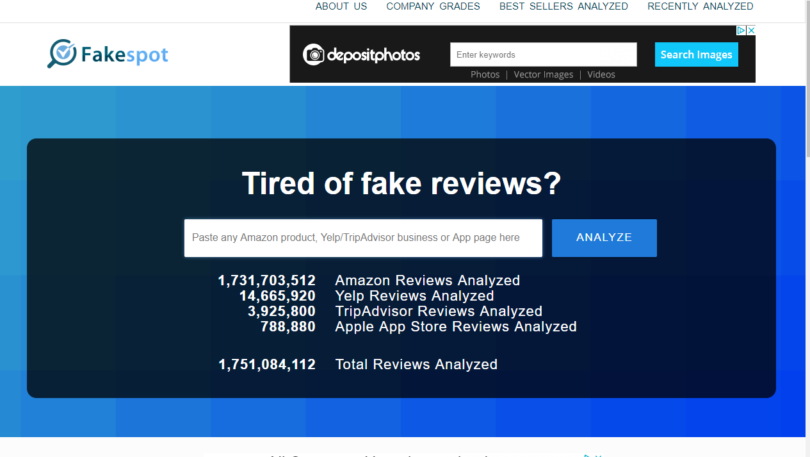
Task: Open the Videos link in the ad
Action: coord(601,75)
